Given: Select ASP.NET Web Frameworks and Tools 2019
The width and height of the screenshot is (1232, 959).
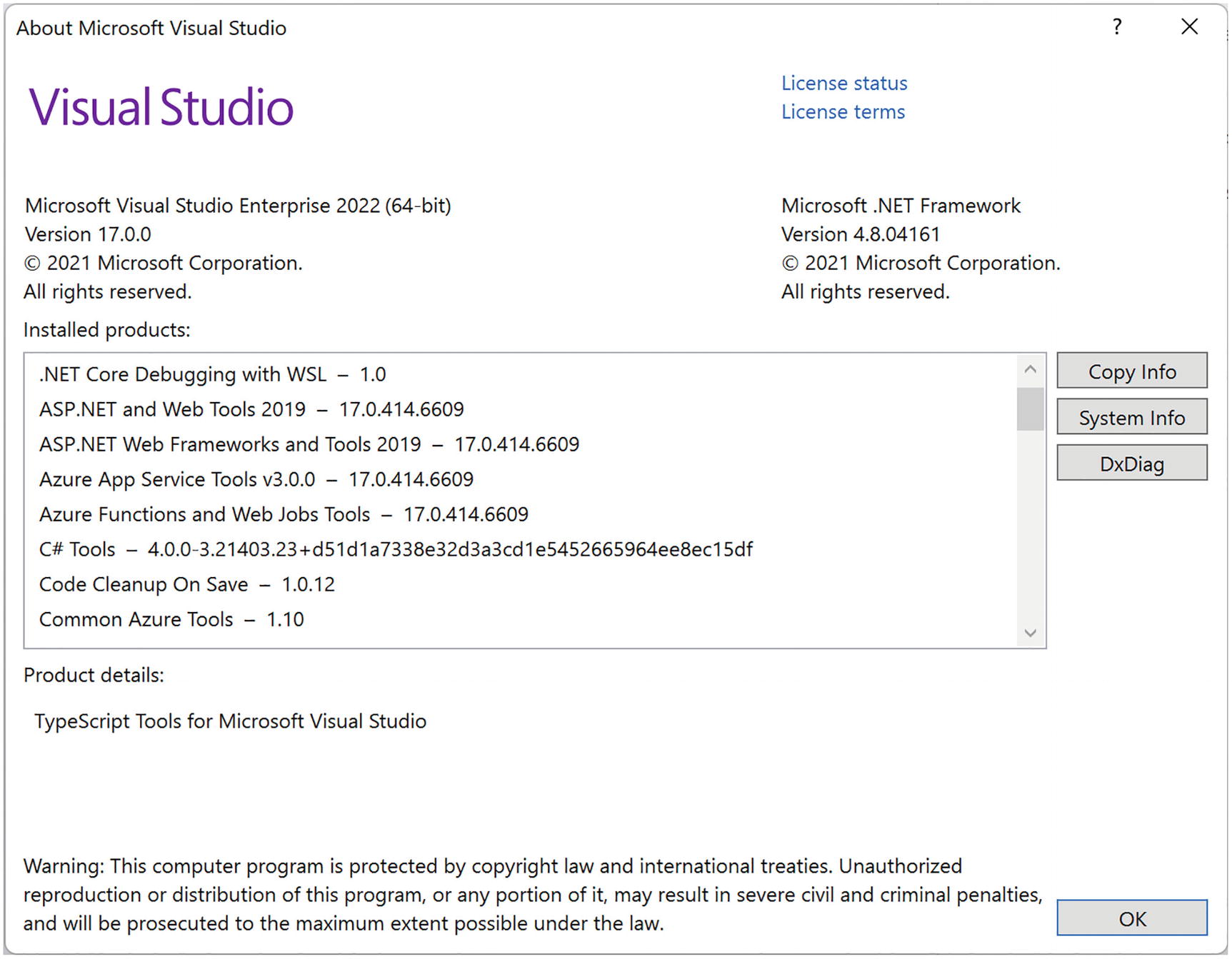Looking at the screenshot, I should click(309, 445).
